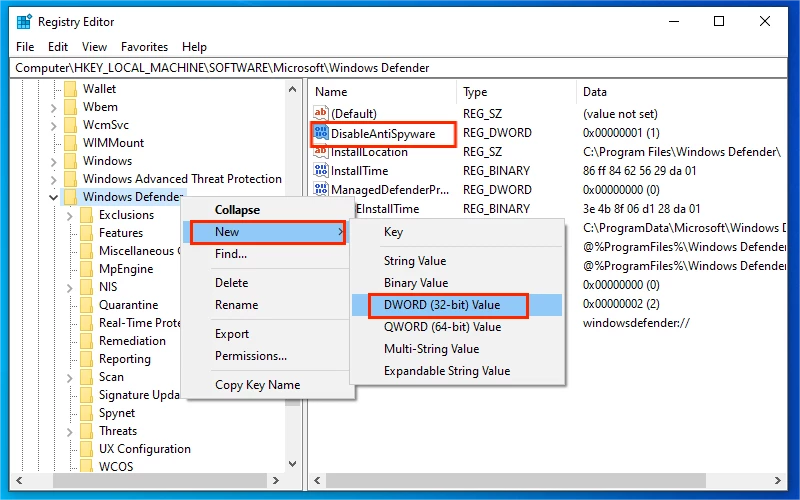
Task: Click the Spynet folder icon
Action: point(86,413)
